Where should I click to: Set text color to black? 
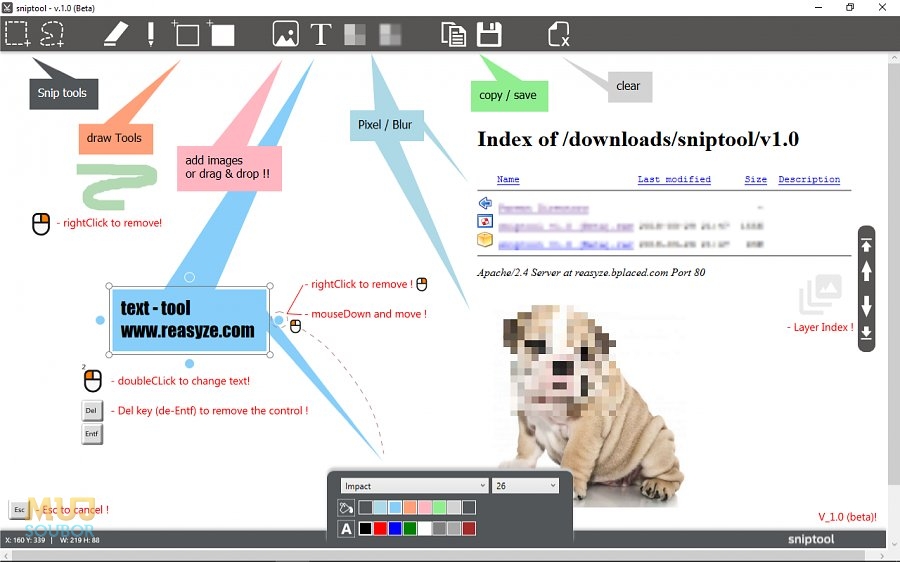[365, 529]
